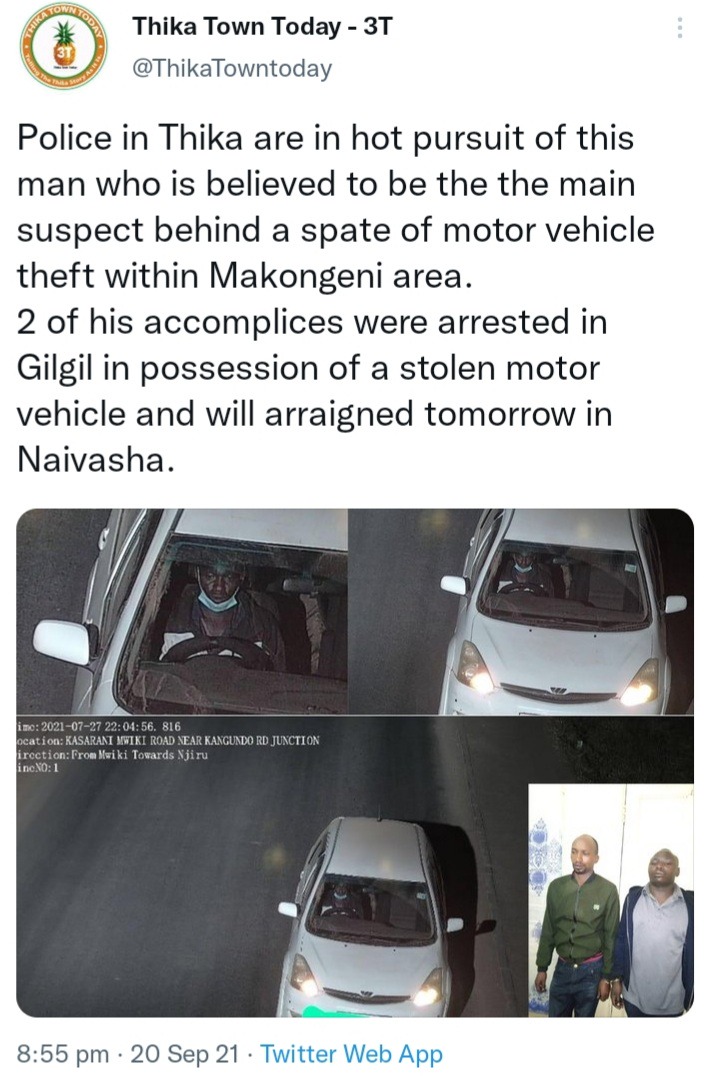Click the From Mwiki Towards Njiru direction line
715x1076 pixels.
pos(112,754)
